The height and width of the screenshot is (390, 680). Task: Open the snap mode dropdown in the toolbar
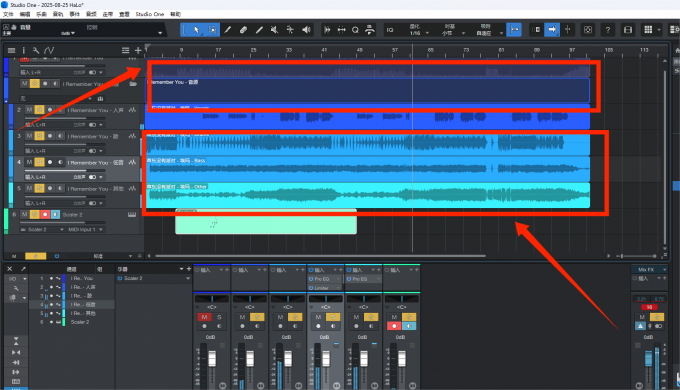pos(501,33)
